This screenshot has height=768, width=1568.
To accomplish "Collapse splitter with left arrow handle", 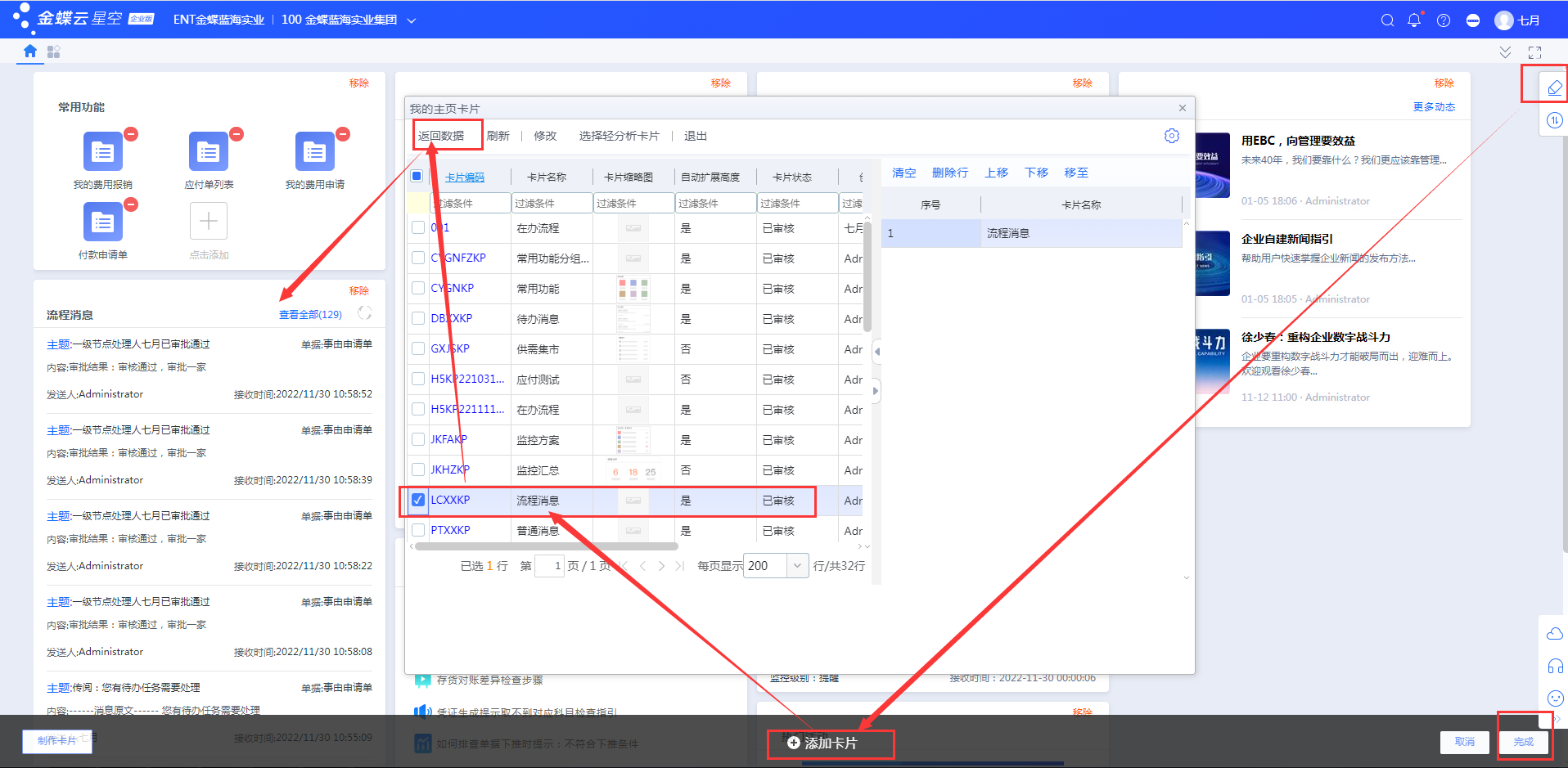I will click(x=876, y=352).
